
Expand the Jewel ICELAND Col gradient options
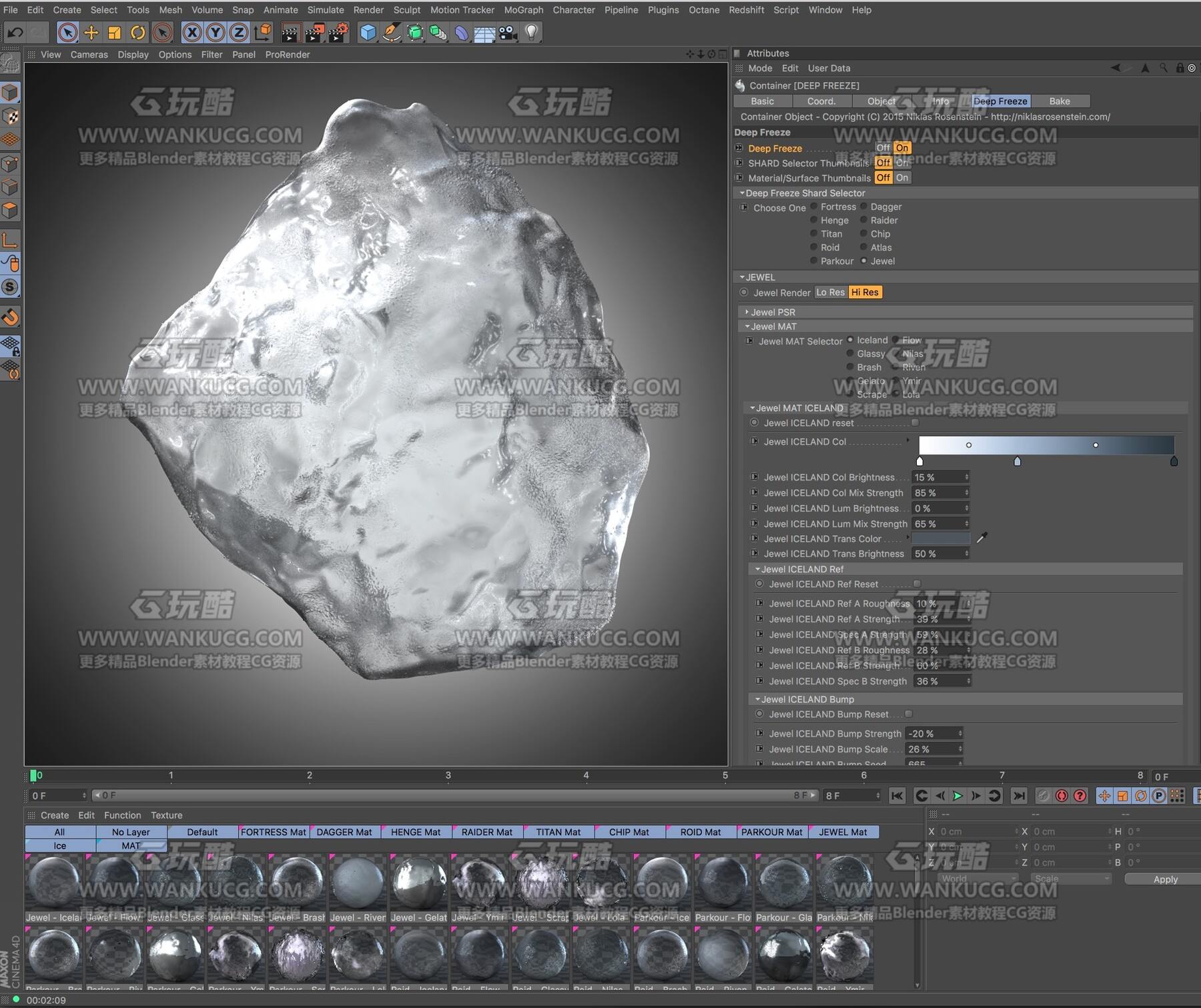[x=908, y=441]
